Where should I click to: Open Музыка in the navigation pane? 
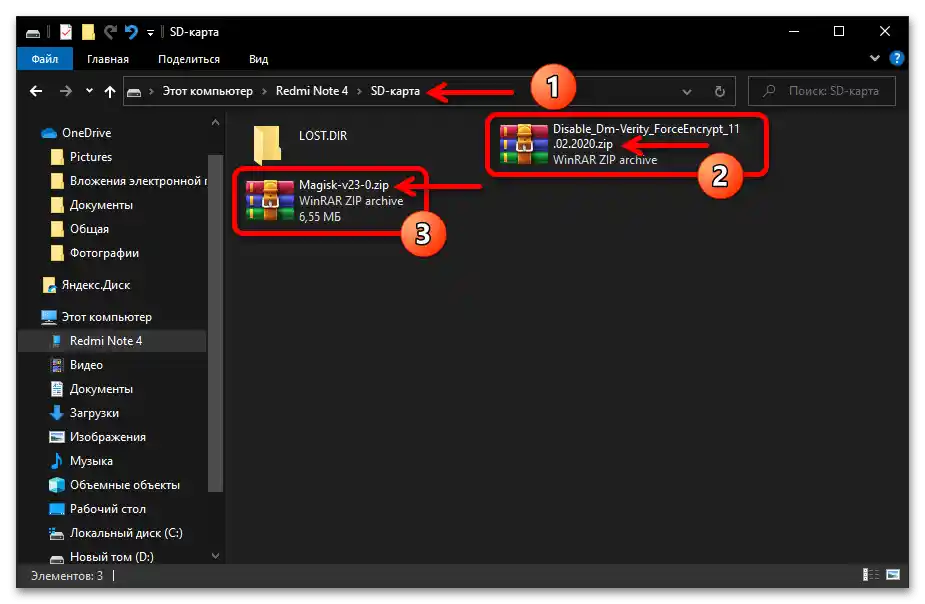[91, 461]
